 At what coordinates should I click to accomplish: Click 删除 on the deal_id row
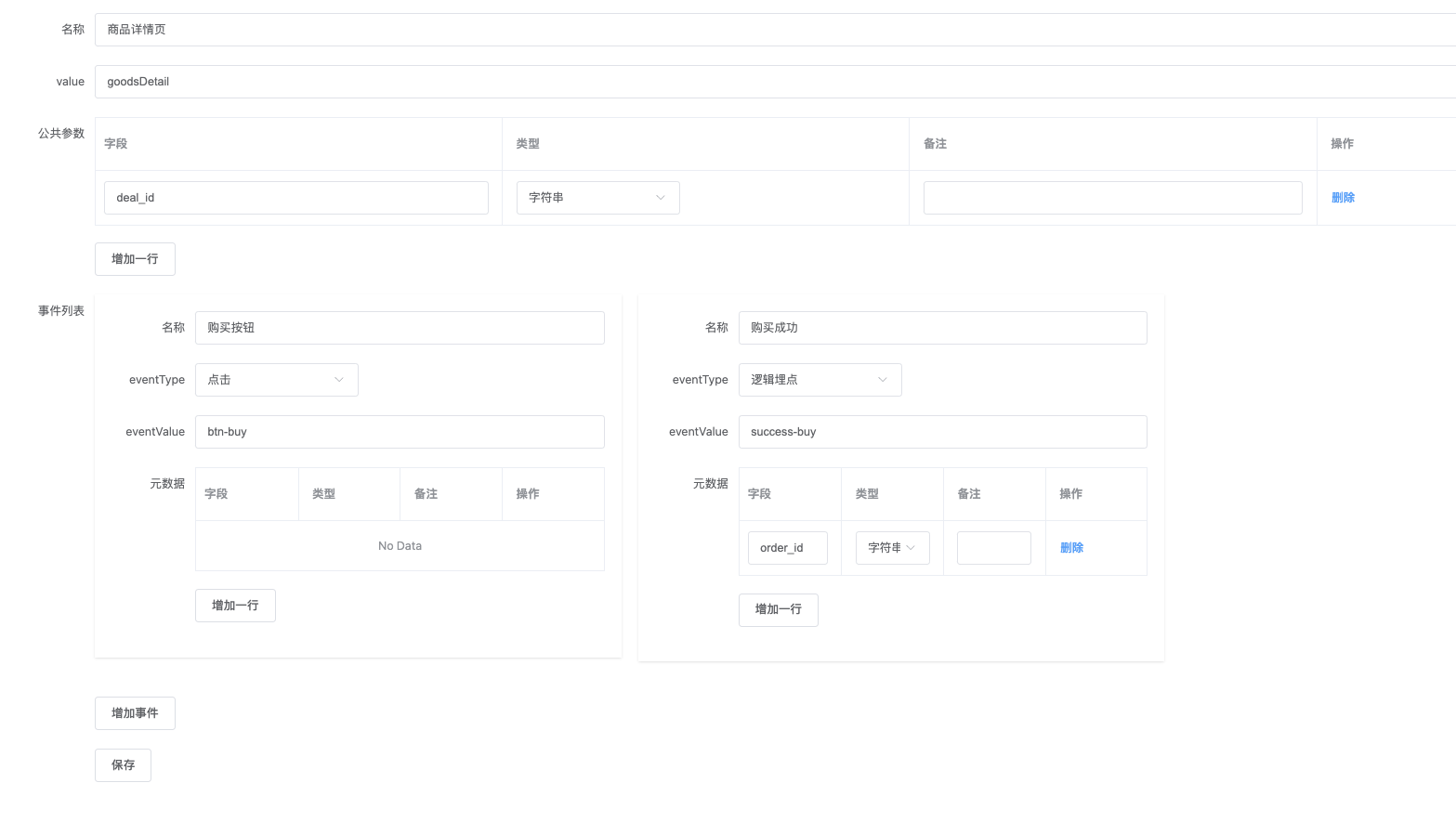tap(1343, 197)
